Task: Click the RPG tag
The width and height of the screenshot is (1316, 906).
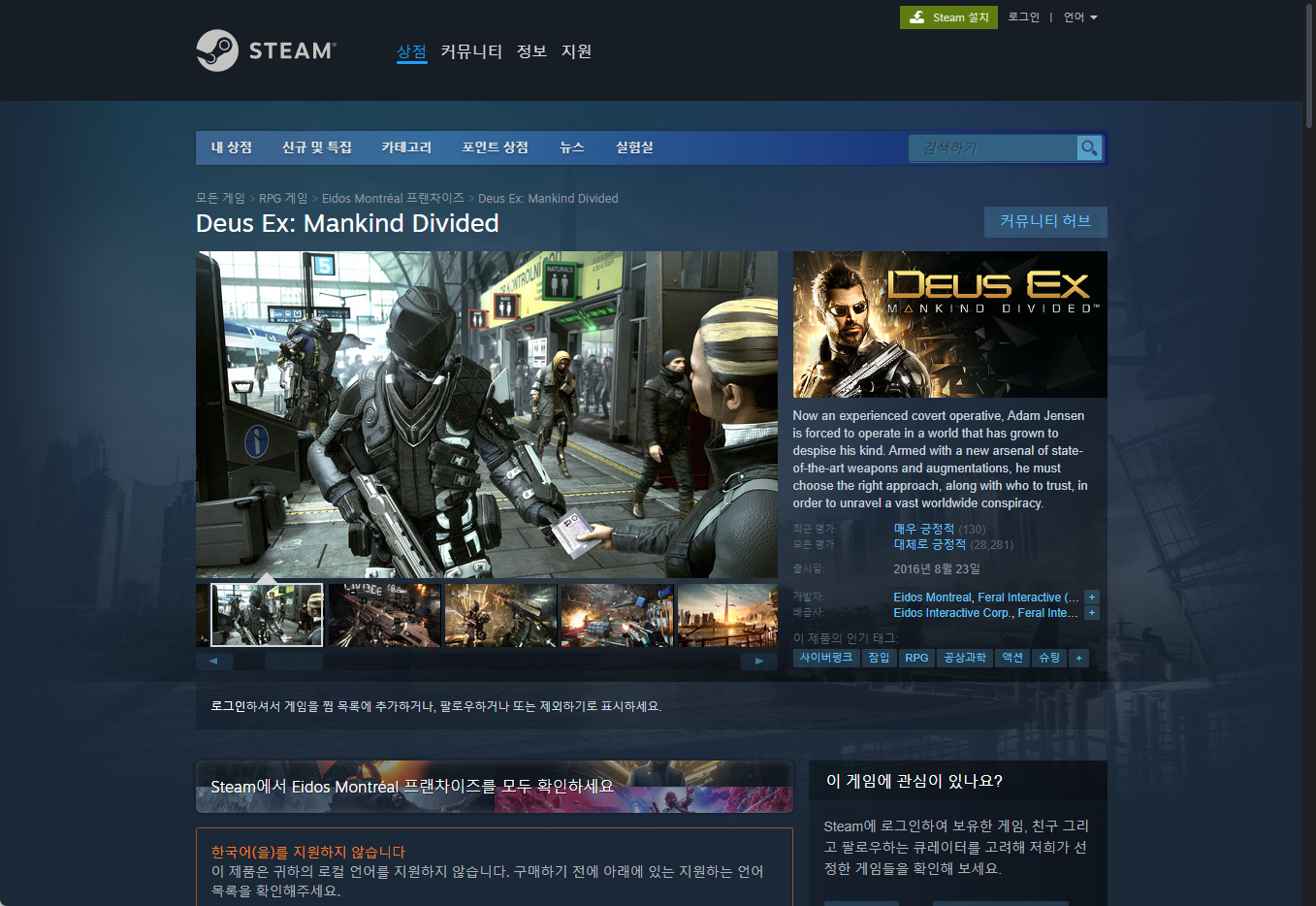Action: tap(916, 658)
